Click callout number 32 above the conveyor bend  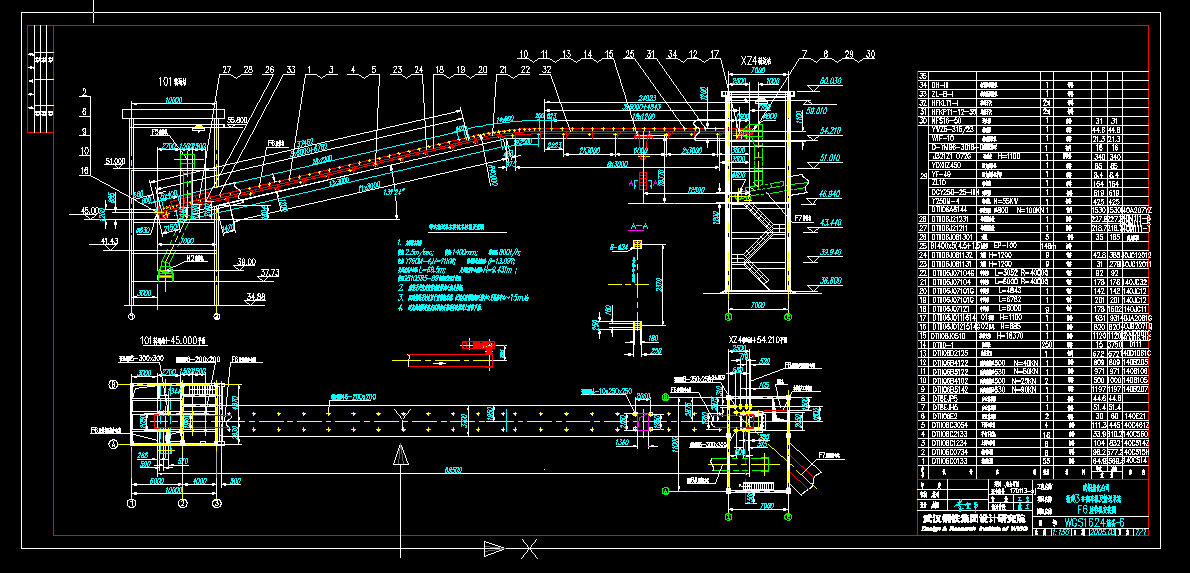pyautogui.click(x=546, y=69)
